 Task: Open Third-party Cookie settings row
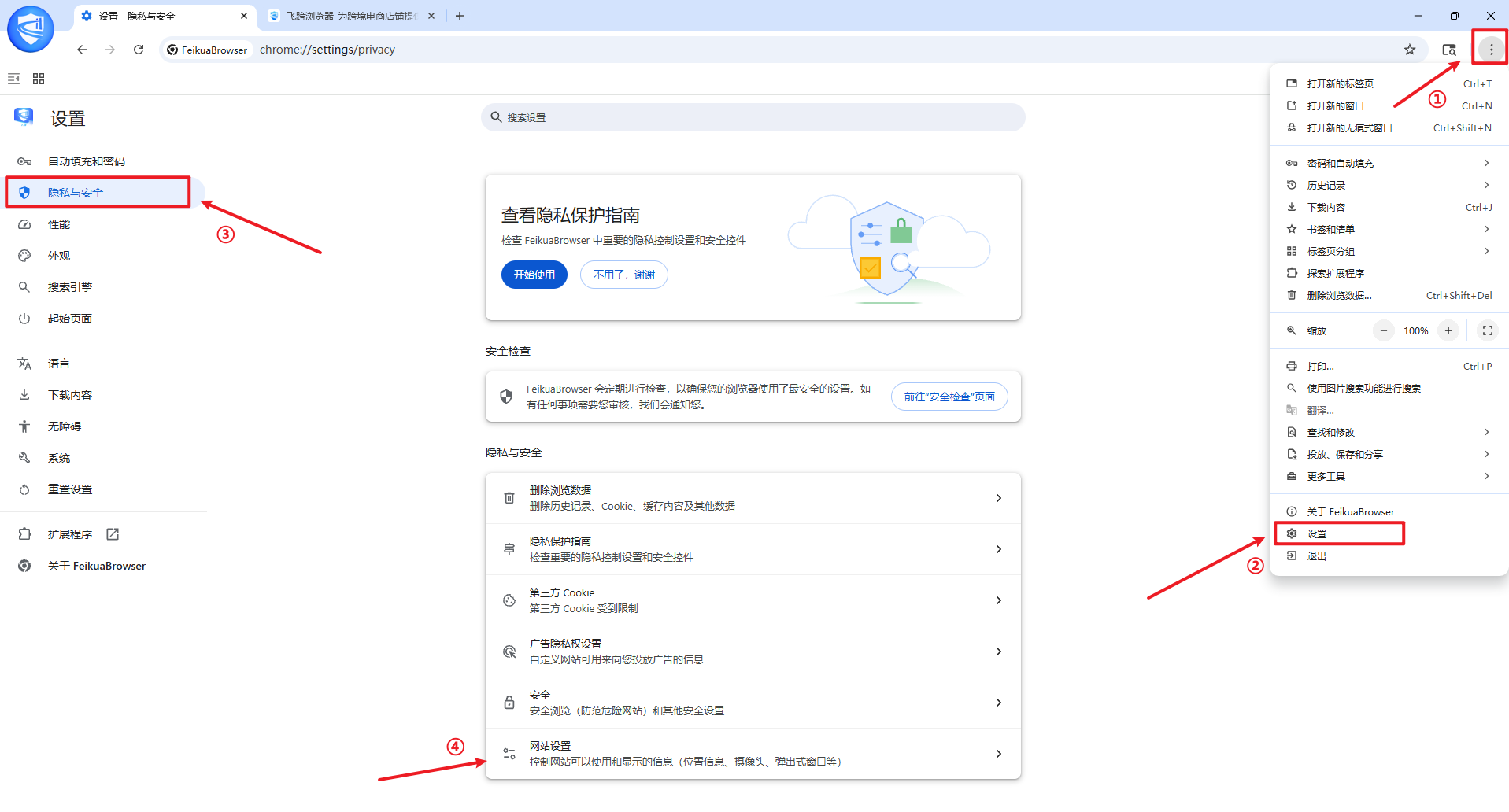coord(753,600)
